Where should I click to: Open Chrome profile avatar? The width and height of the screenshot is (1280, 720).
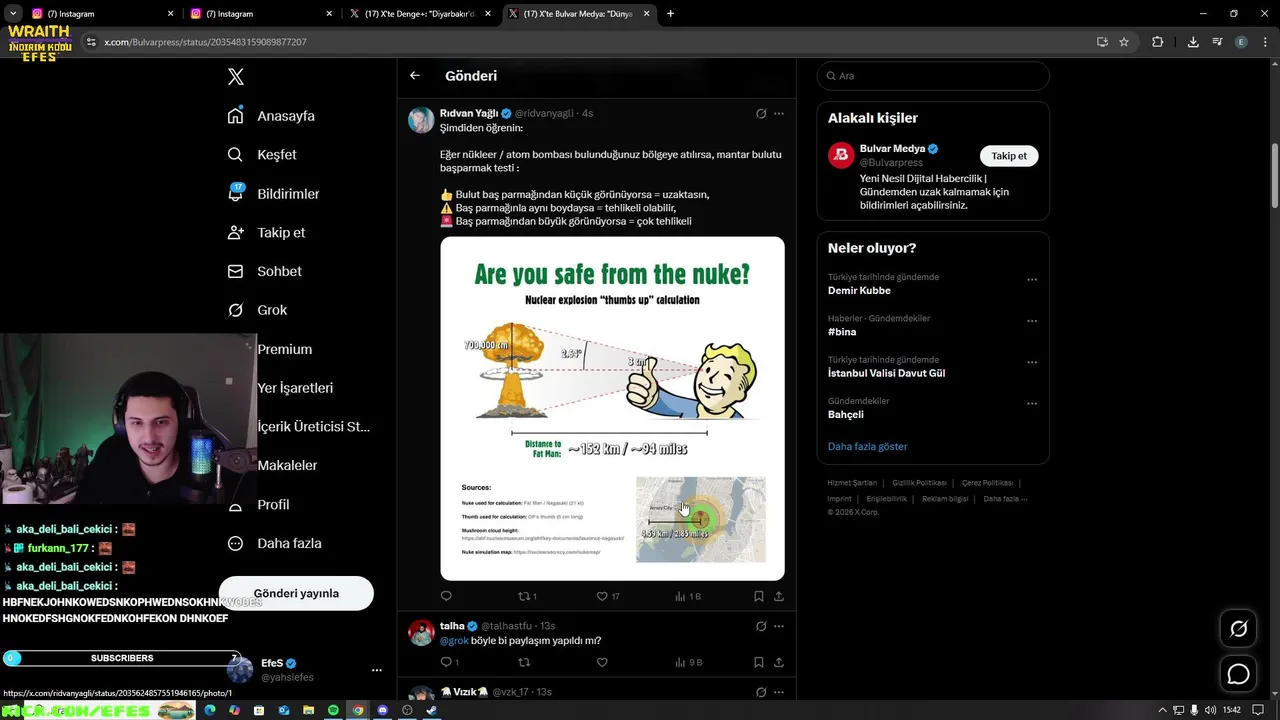point(1241,42)
